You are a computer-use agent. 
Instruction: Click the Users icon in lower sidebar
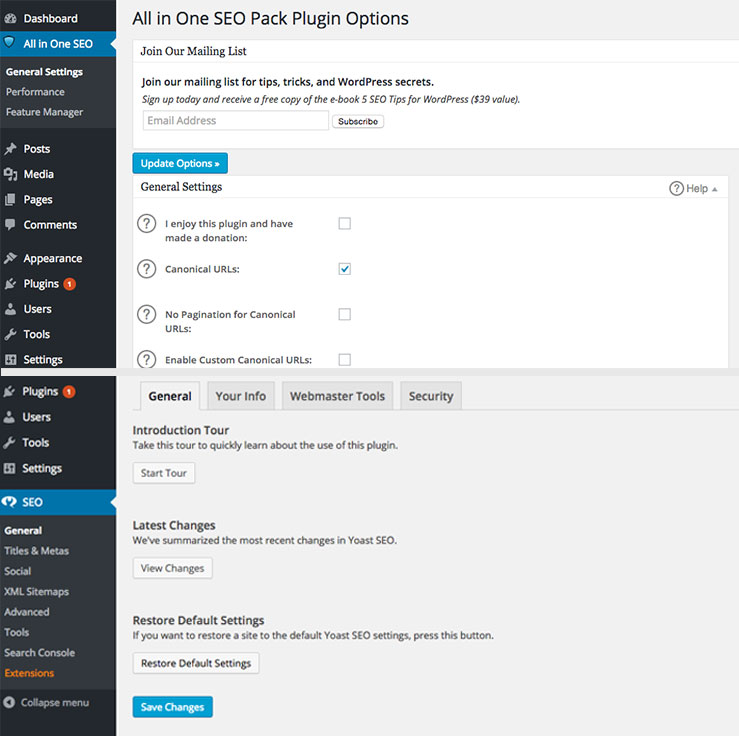[x=9, y=417]
